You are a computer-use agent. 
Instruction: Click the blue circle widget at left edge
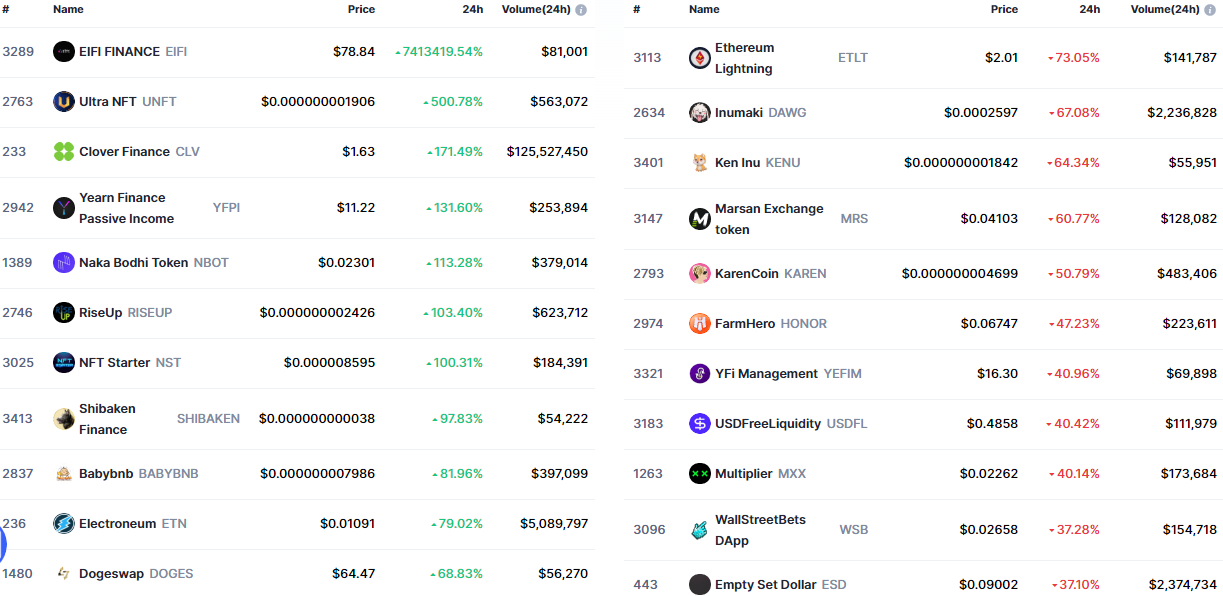coord(3,545)
